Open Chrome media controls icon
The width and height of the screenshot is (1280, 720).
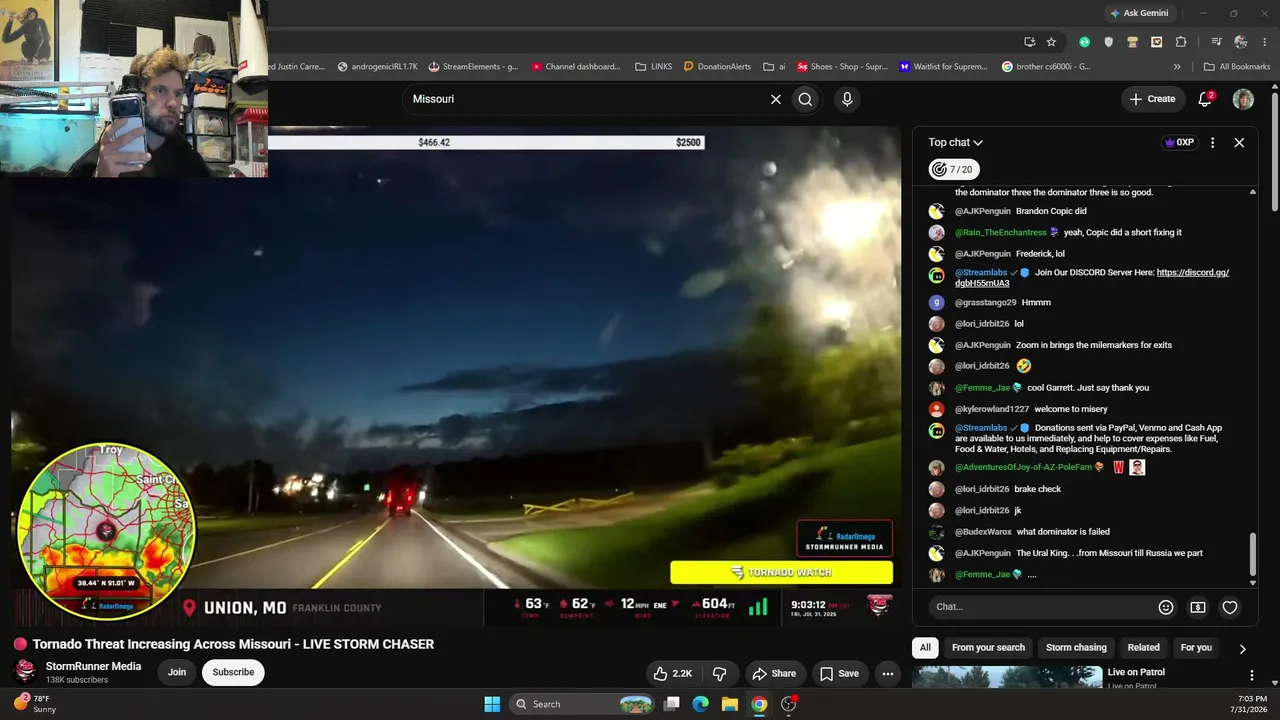[x=1216, y=42]
